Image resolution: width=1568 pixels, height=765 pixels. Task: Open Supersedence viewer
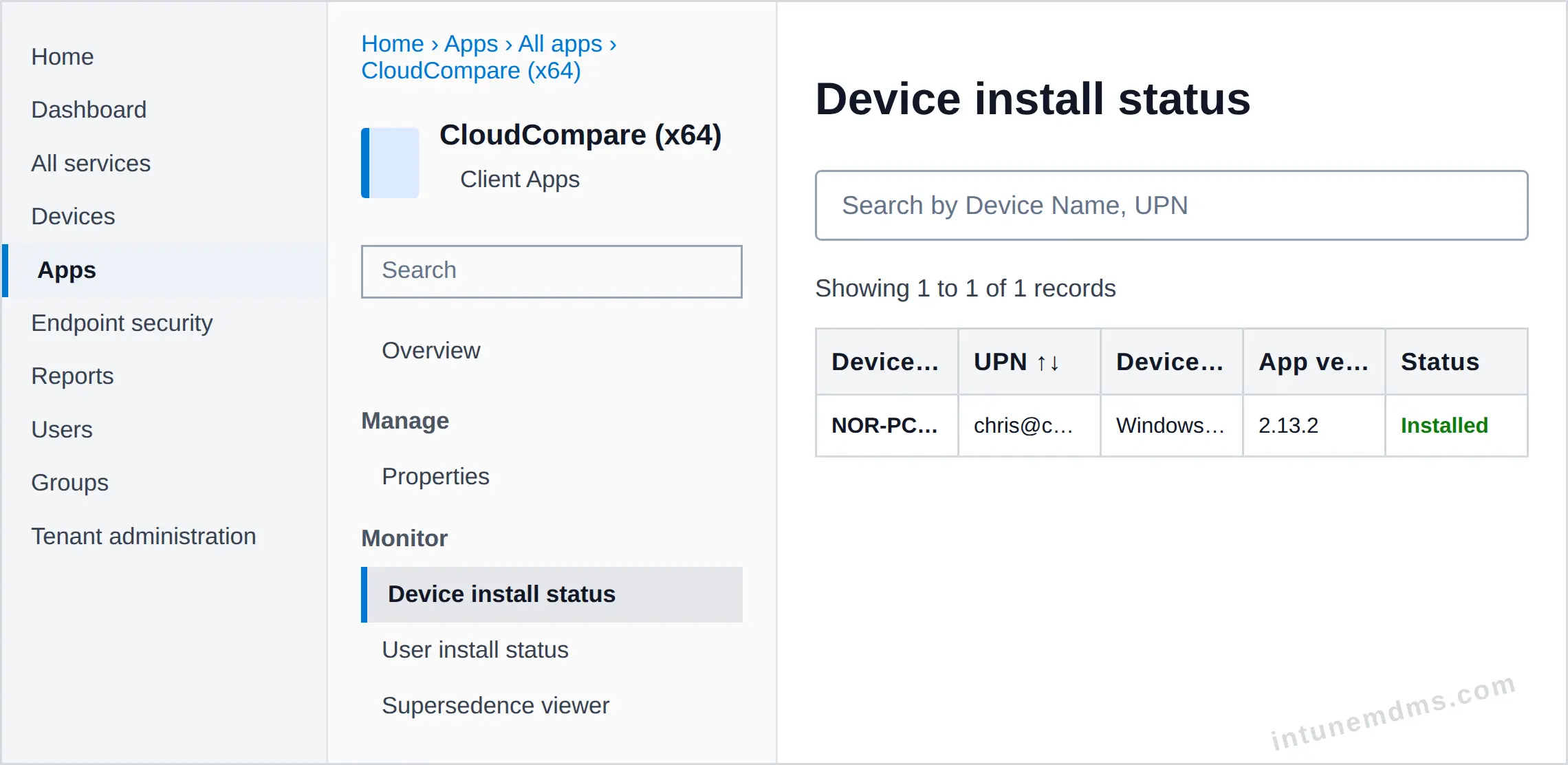(495, 705)
